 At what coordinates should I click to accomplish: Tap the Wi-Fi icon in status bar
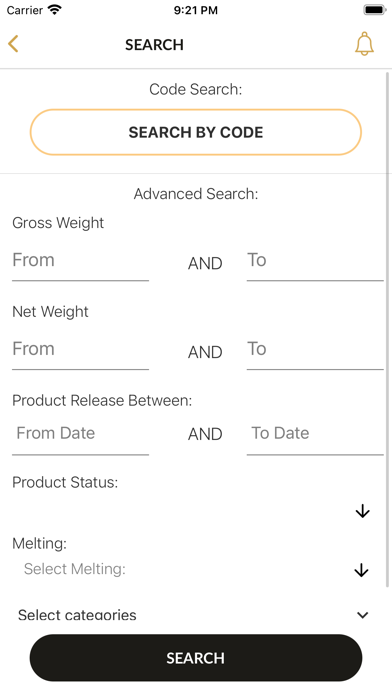(x=55, y=10)
